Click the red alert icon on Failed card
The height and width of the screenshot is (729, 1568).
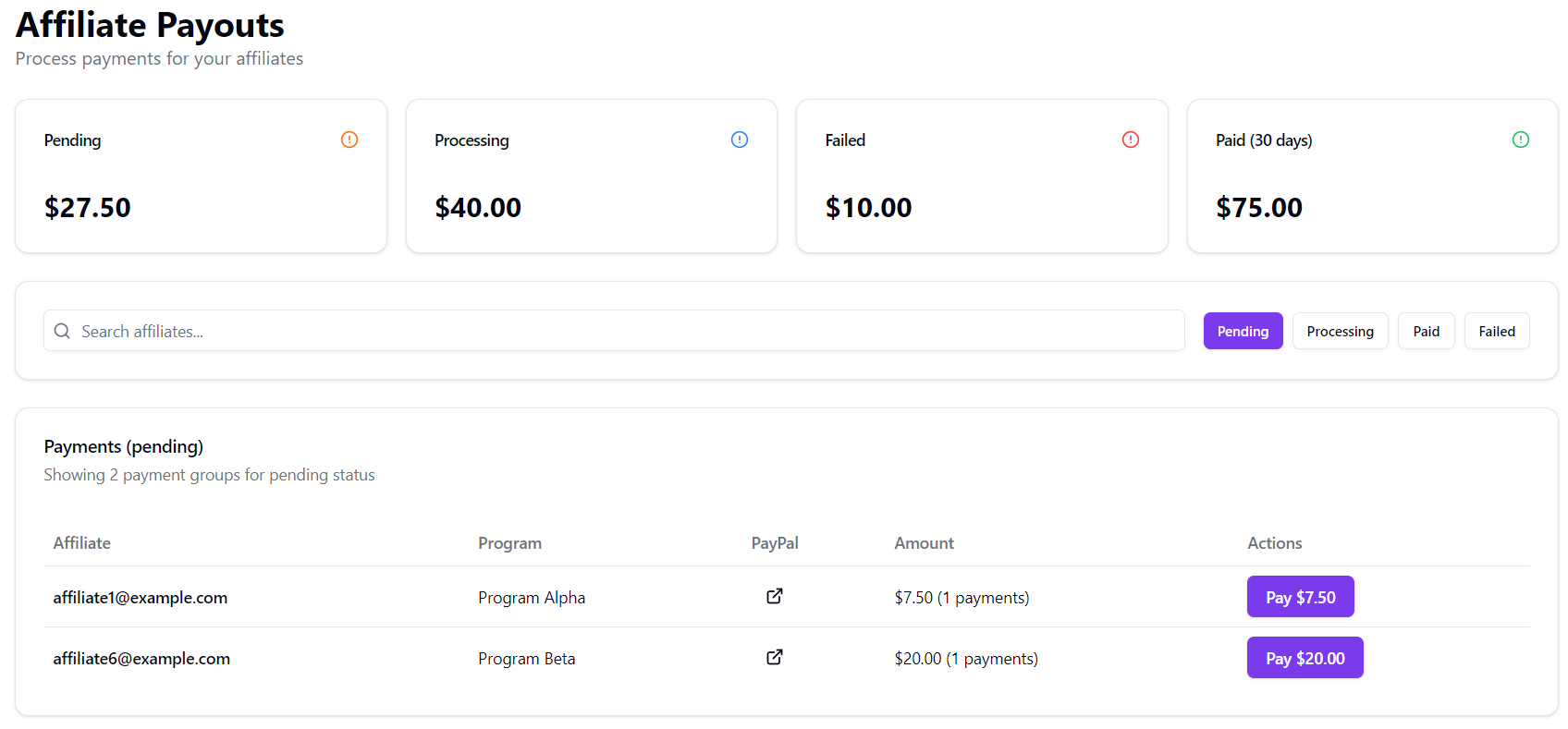pyautogui.click(x=1131, y=140)
